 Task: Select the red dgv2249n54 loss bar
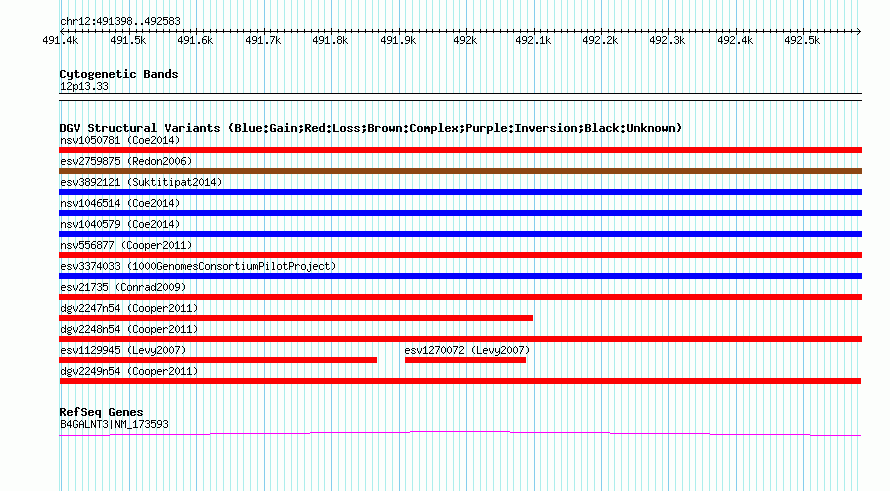point(460,381)
